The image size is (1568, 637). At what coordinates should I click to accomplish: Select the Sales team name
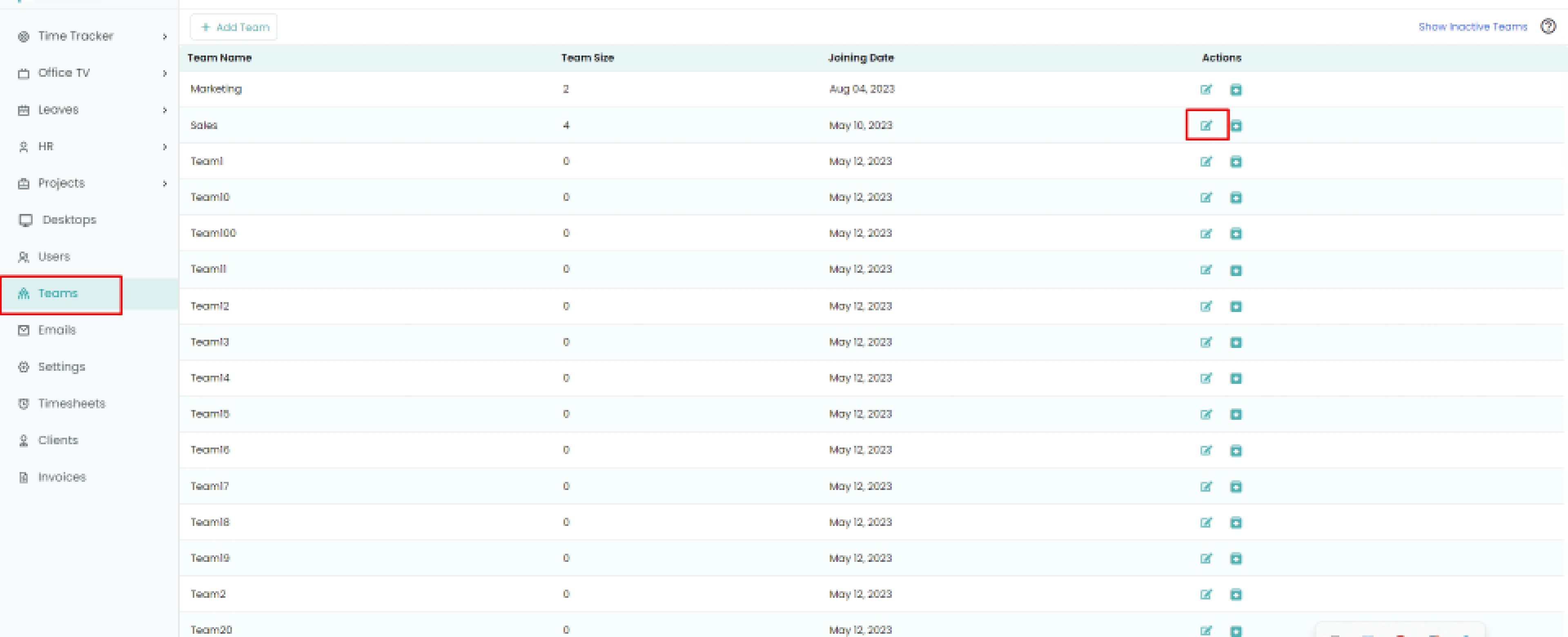coord(204,125)
